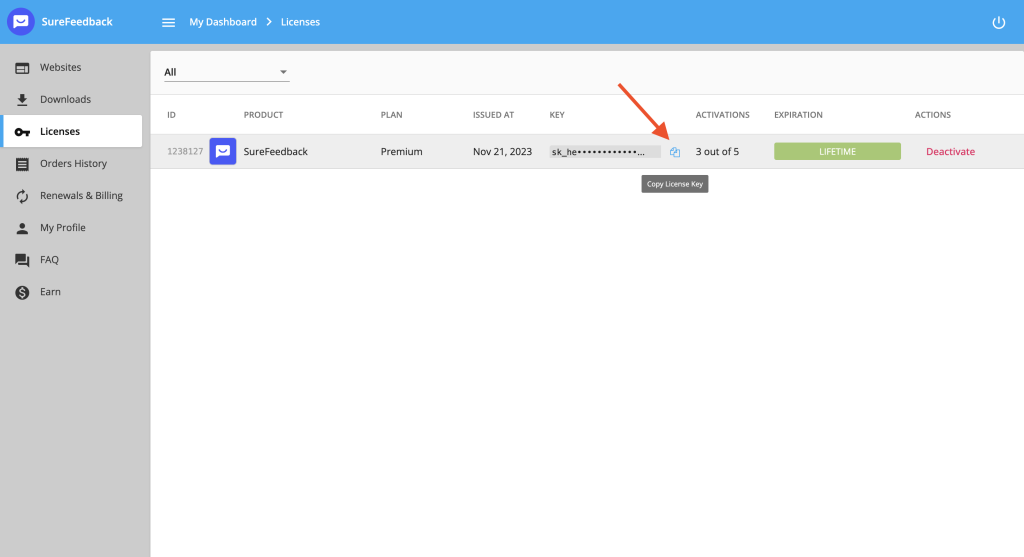Click the license ID 1238127
The height and width of the screenshot is (557, 1024).
tap(185, 151)
